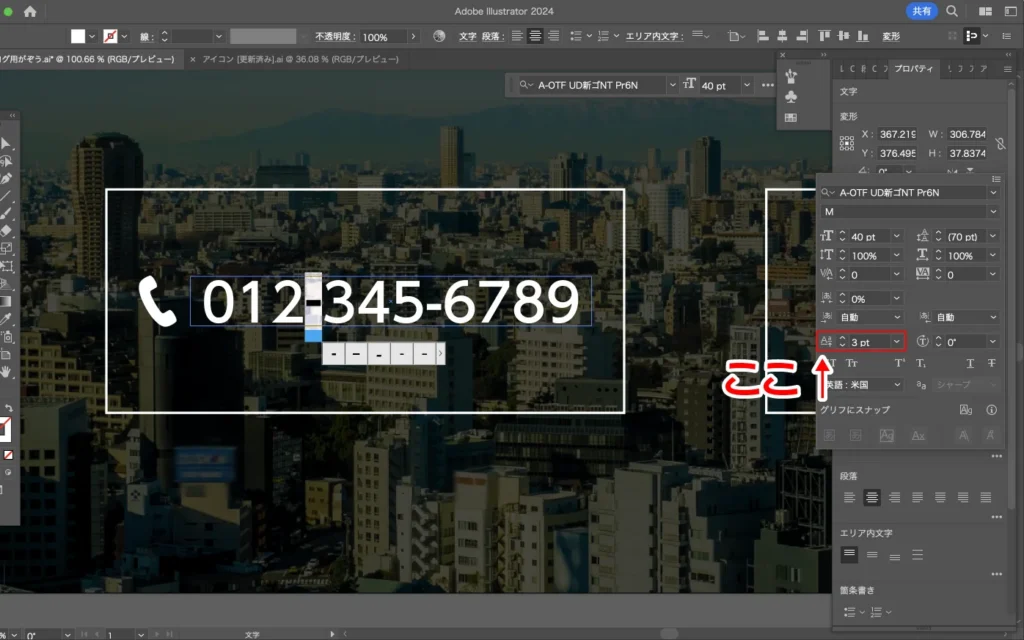Click the blue 共有 share button

click(x=922, y=12)
